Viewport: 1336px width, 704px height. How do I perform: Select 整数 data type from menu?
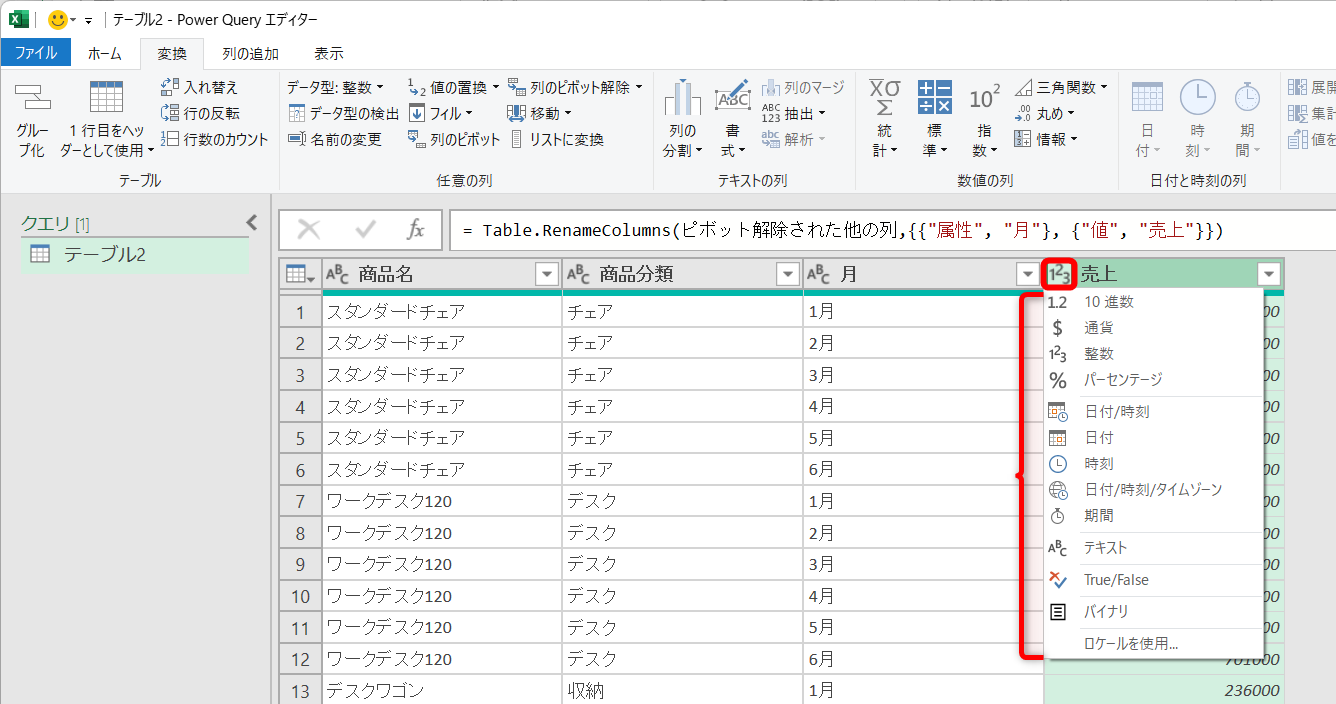tap(1153, 353)
